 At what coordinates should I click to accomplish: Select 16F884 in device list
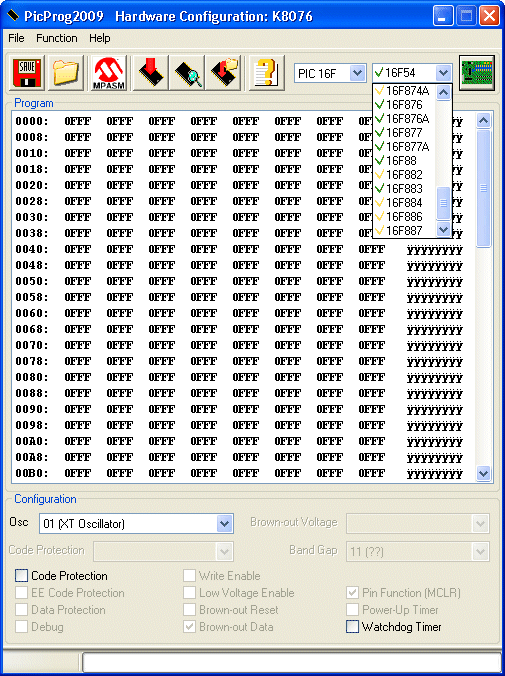pos(405,203)
